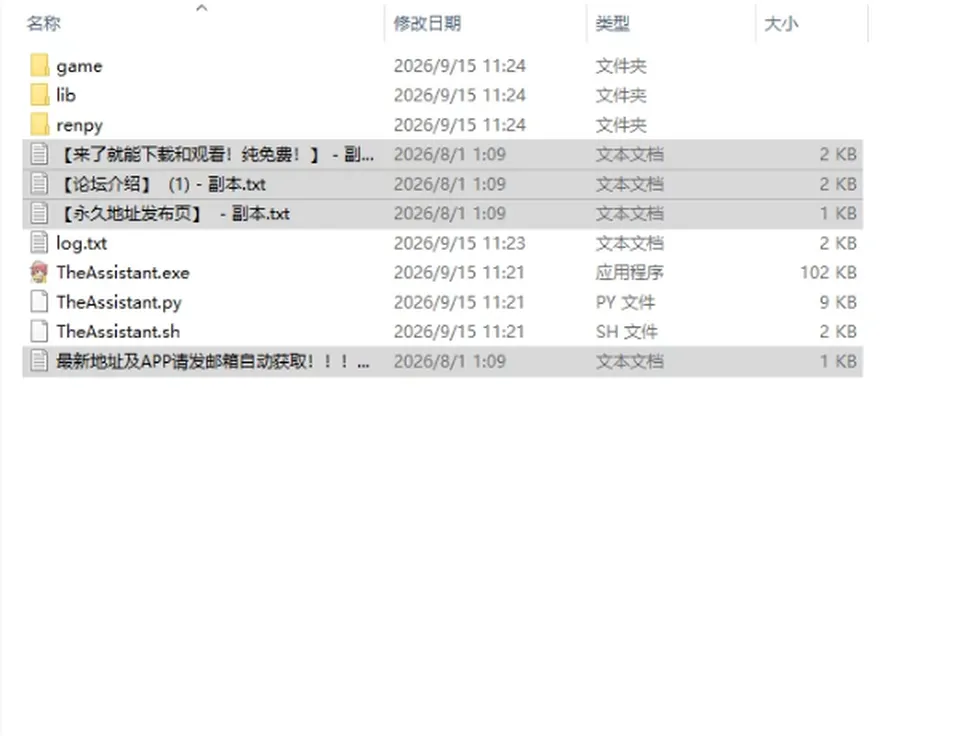Click the 应用程序 type of TheAssistant.exe
The width and height of the screenshot is (960, 736).
[x=629, y=272]
